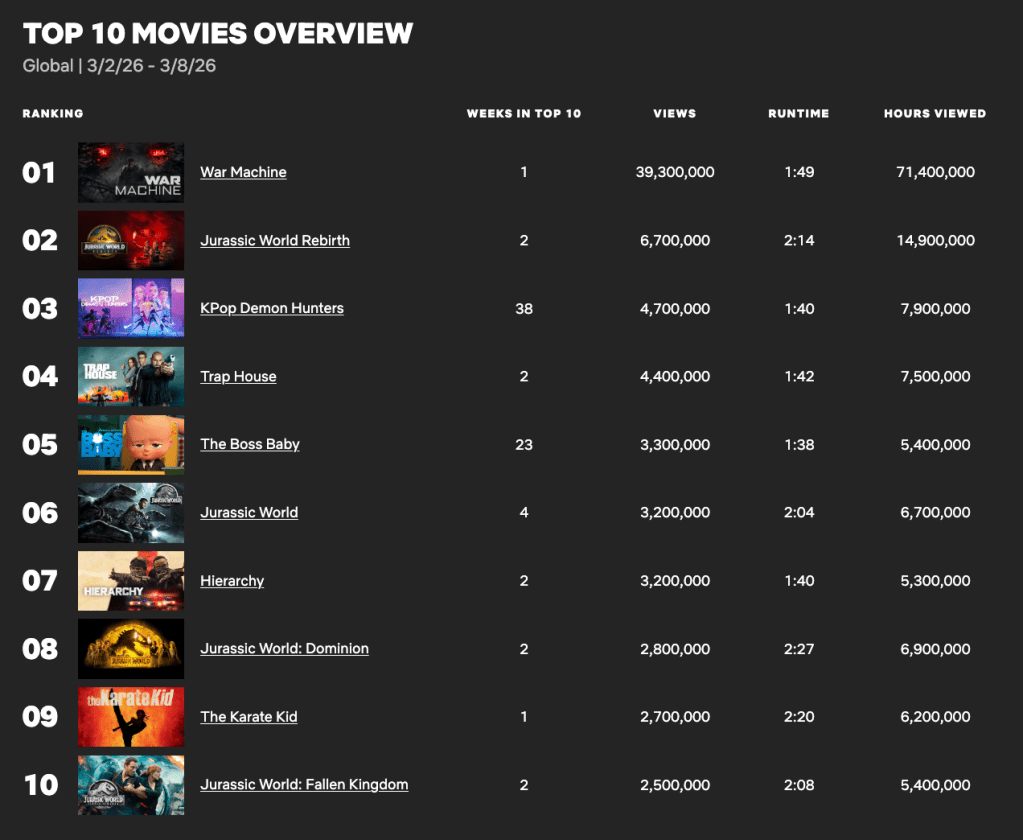The image size is (1023, 840).
Task: Open the Hierarchy movie link
Action: (231, 580)
